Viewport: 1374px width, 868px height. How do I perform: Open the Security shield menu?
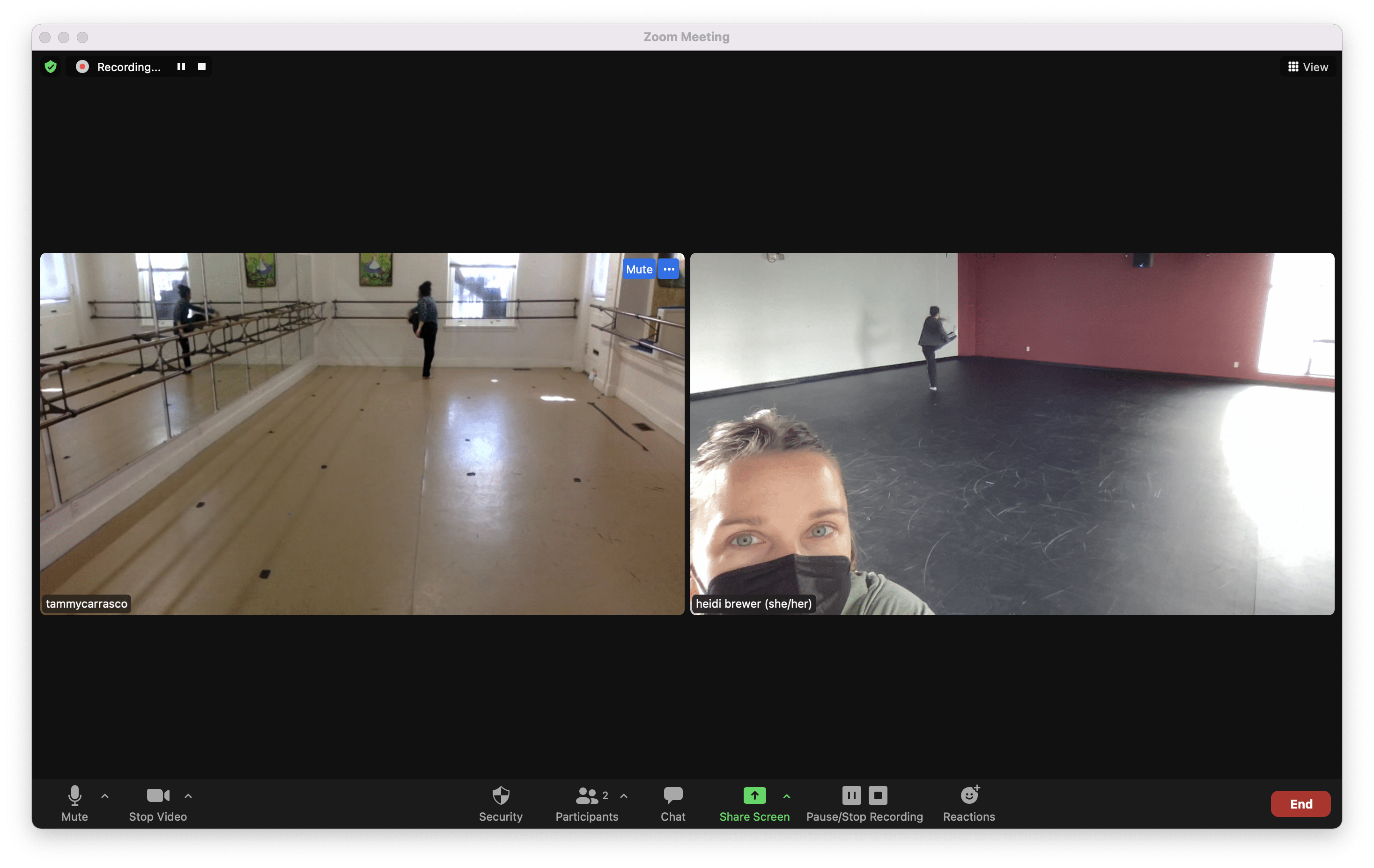[501, 802]
